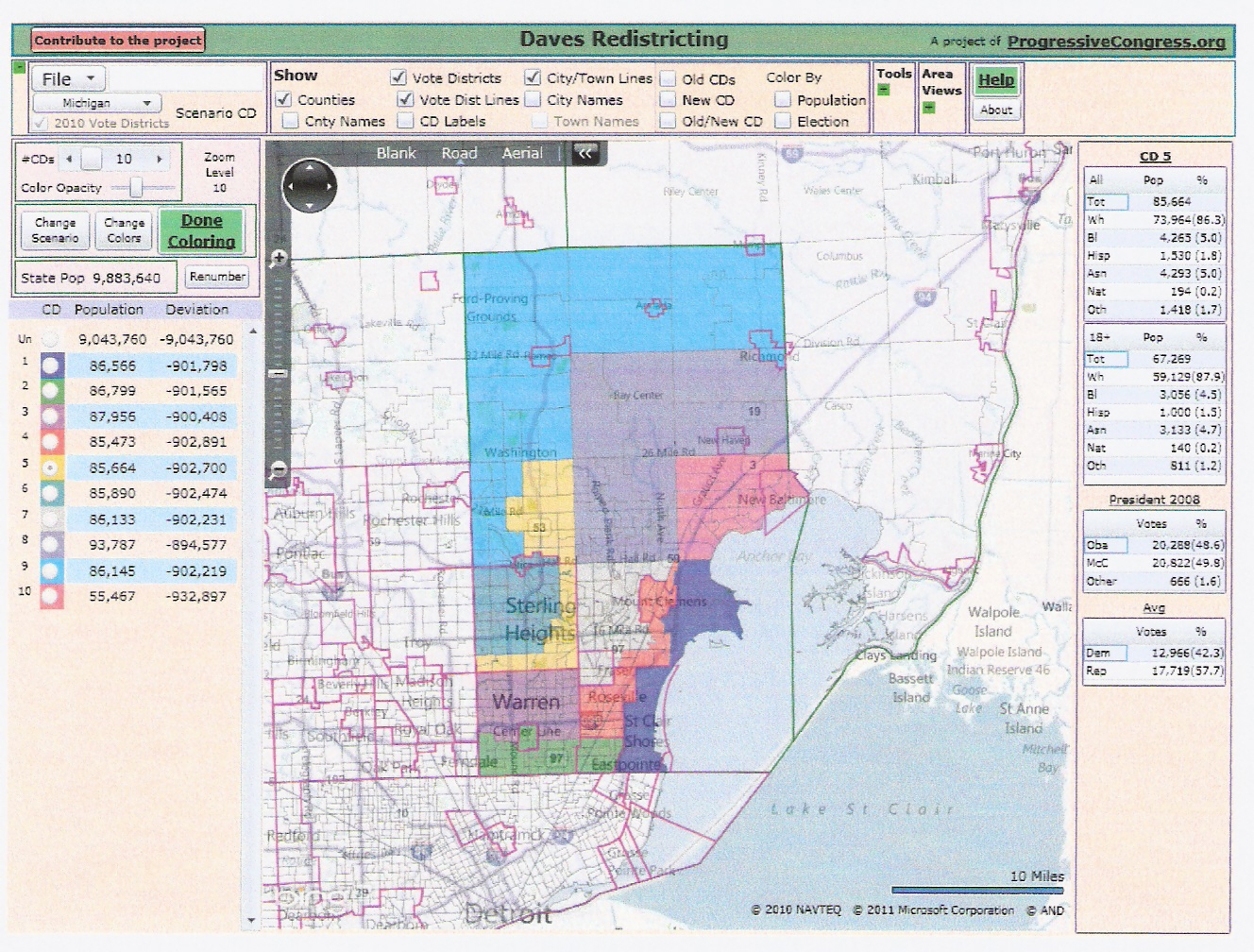The width and height of the screenshot is (1254, 952).
Task: Click the green icon under Tools
Action: coord(884,91)
